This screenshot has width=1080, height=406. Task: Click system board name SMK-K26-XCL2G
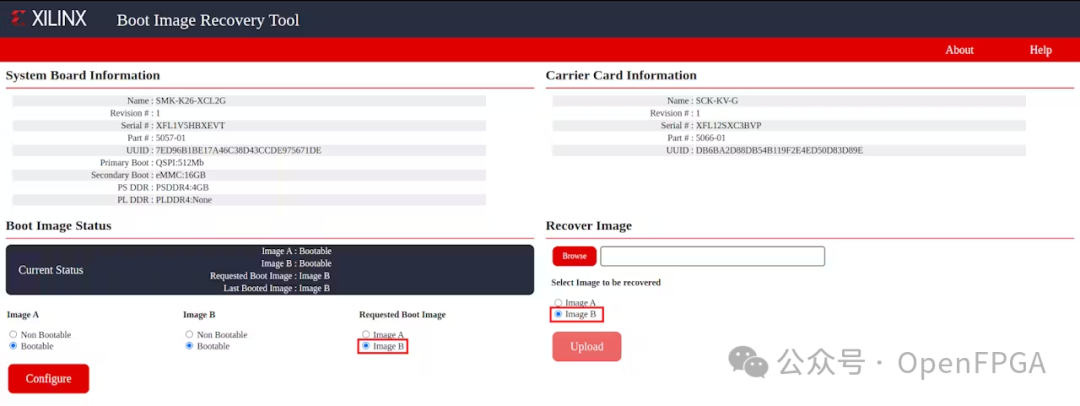click(191, 101)
